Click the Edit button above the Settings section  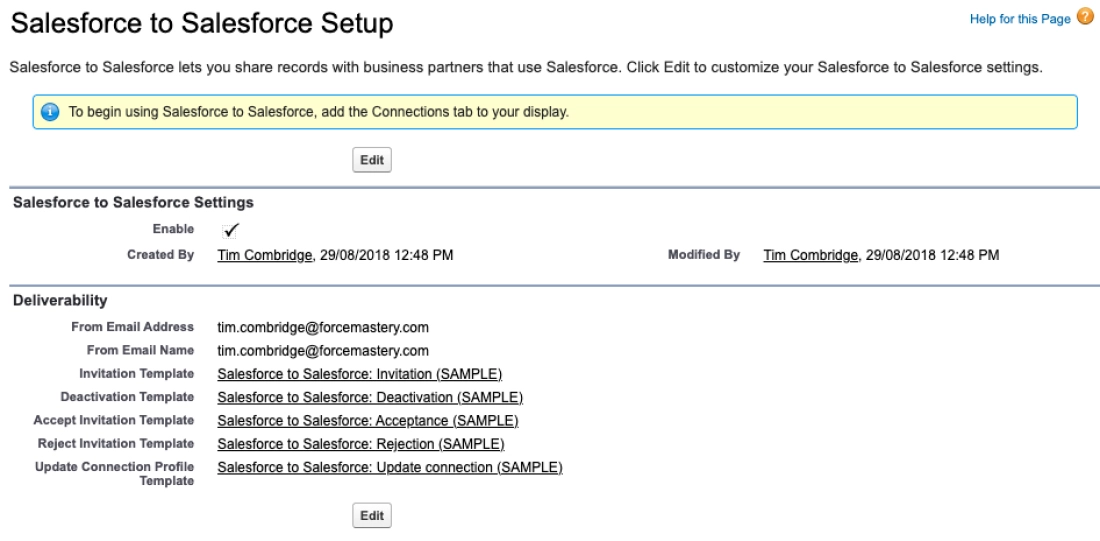tap(372, 160)
